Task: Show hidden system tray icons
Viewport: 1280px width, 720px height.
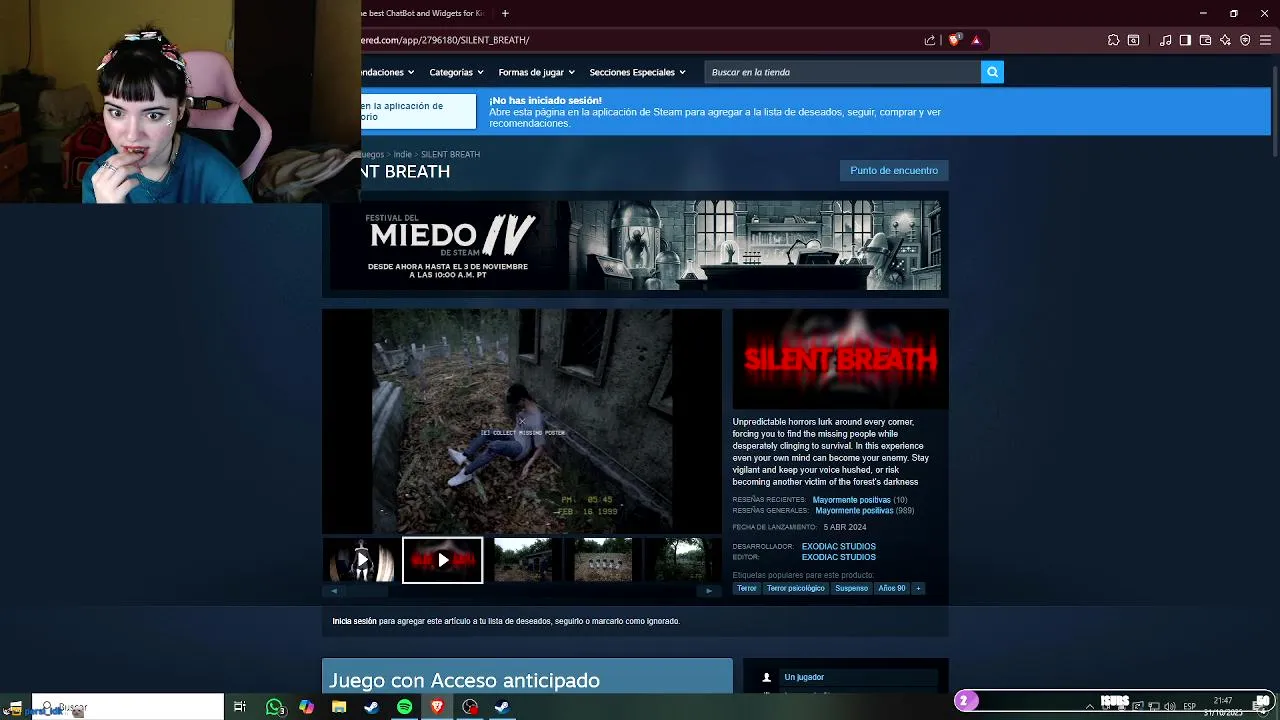Action: pyautogui.click(x=1090, y=707)
